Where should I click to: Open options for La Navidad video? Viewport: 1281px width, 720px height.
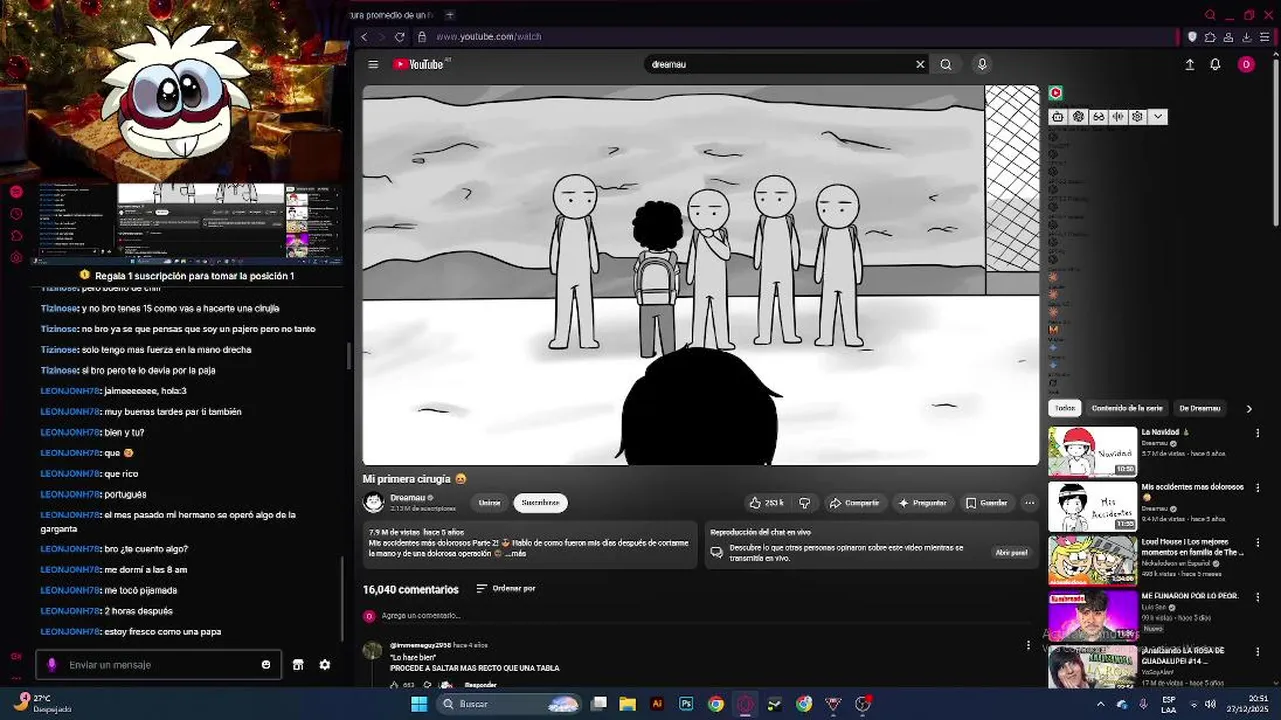click(x=1258, y=433)
